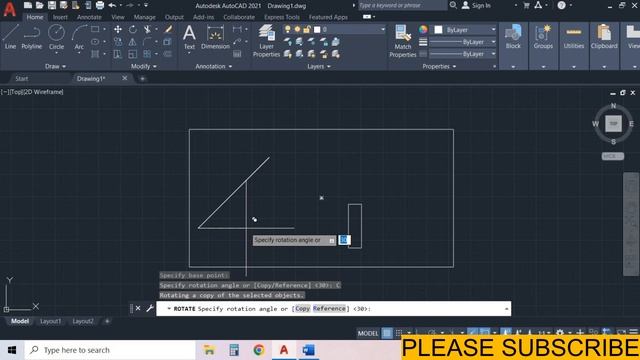Screen dimensions: 640x360
Task: Select the Hatch tool
Action: pos(95,54)
